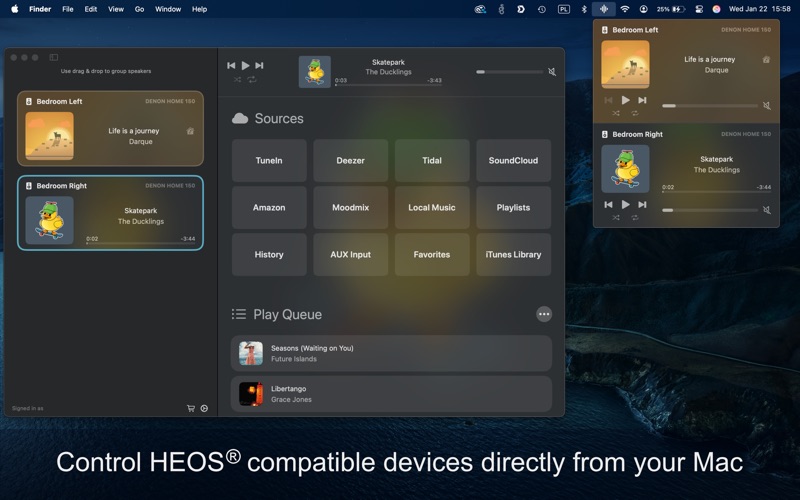Viewport: 800px width, 500px height.
Task: Open the Window menu
Action: [168, 9]
